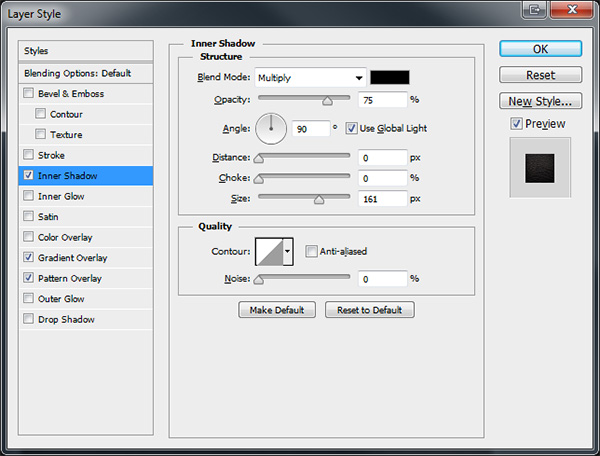Open the Blend Mode Multiply dropdown
Image resolution: width=600 pixels, height=456 pixels.
[x=310, y=78]
